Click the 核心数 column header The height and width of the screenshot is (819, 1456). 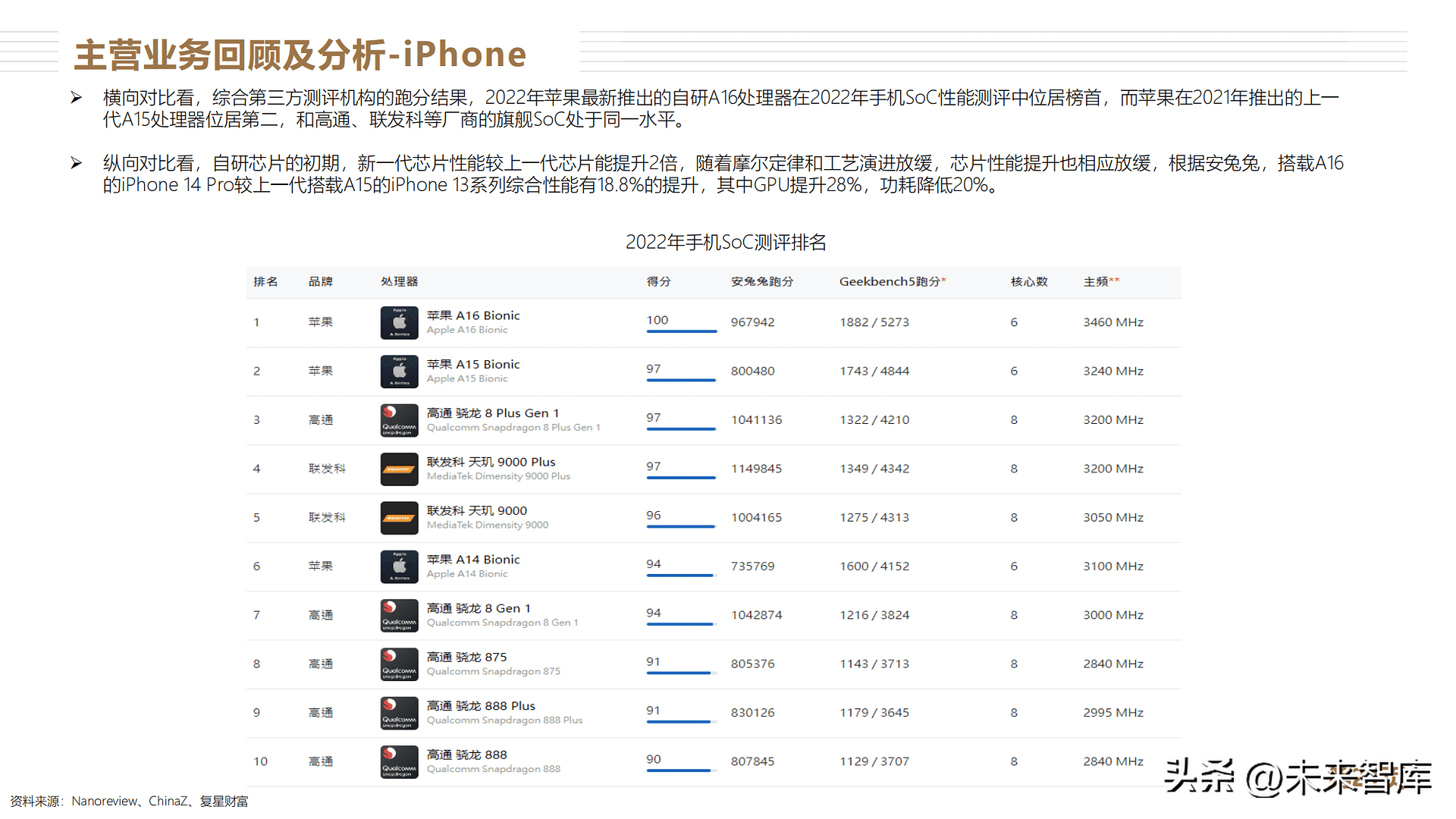[1029, 281]
